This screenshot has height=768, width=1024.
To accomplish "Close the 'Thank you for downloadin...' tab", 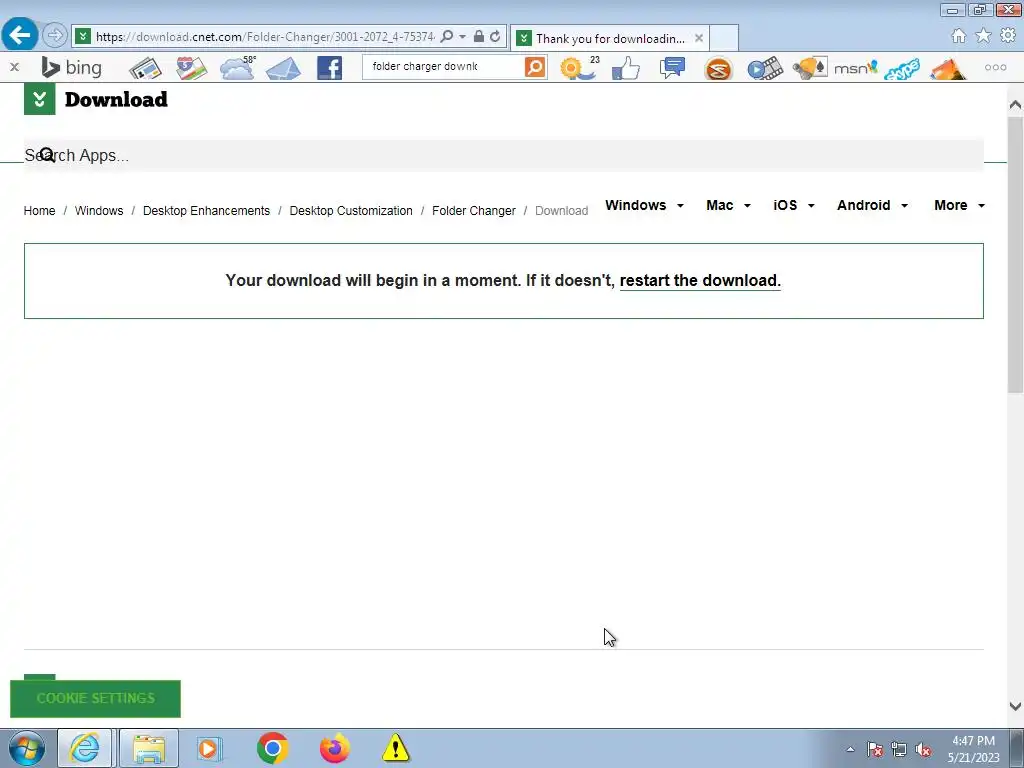I will pyautogui.click(x=699, y=38).
